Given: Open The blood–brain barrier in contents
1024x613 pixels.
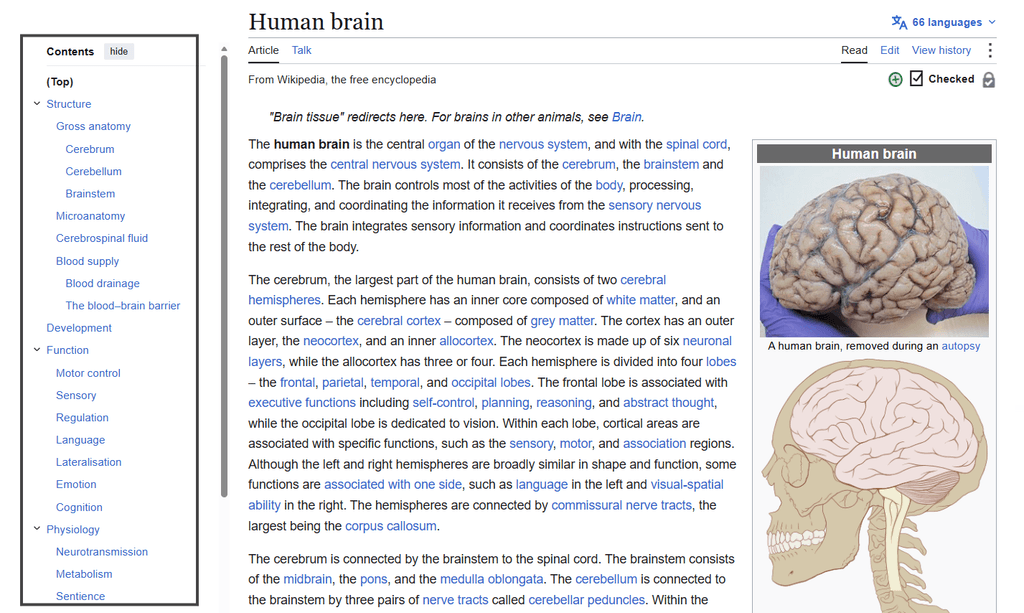Looking at the screenshot, I should pos(123,305).
